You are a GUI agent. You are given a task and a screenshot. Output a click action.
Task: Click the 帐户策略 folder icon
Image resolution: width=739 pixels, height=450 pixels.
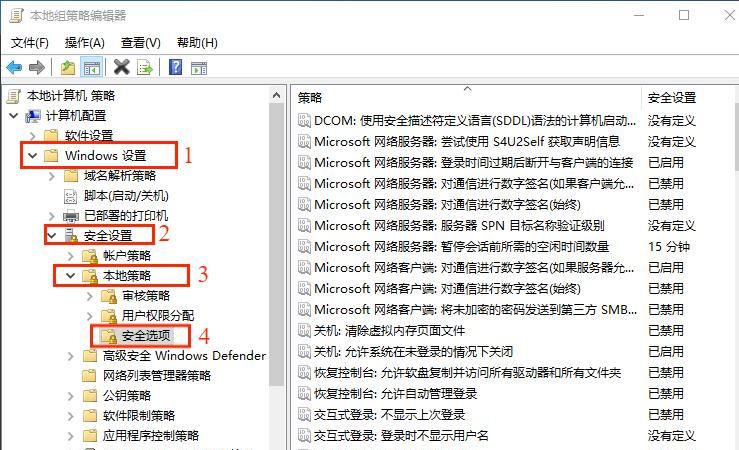[90, 256]
